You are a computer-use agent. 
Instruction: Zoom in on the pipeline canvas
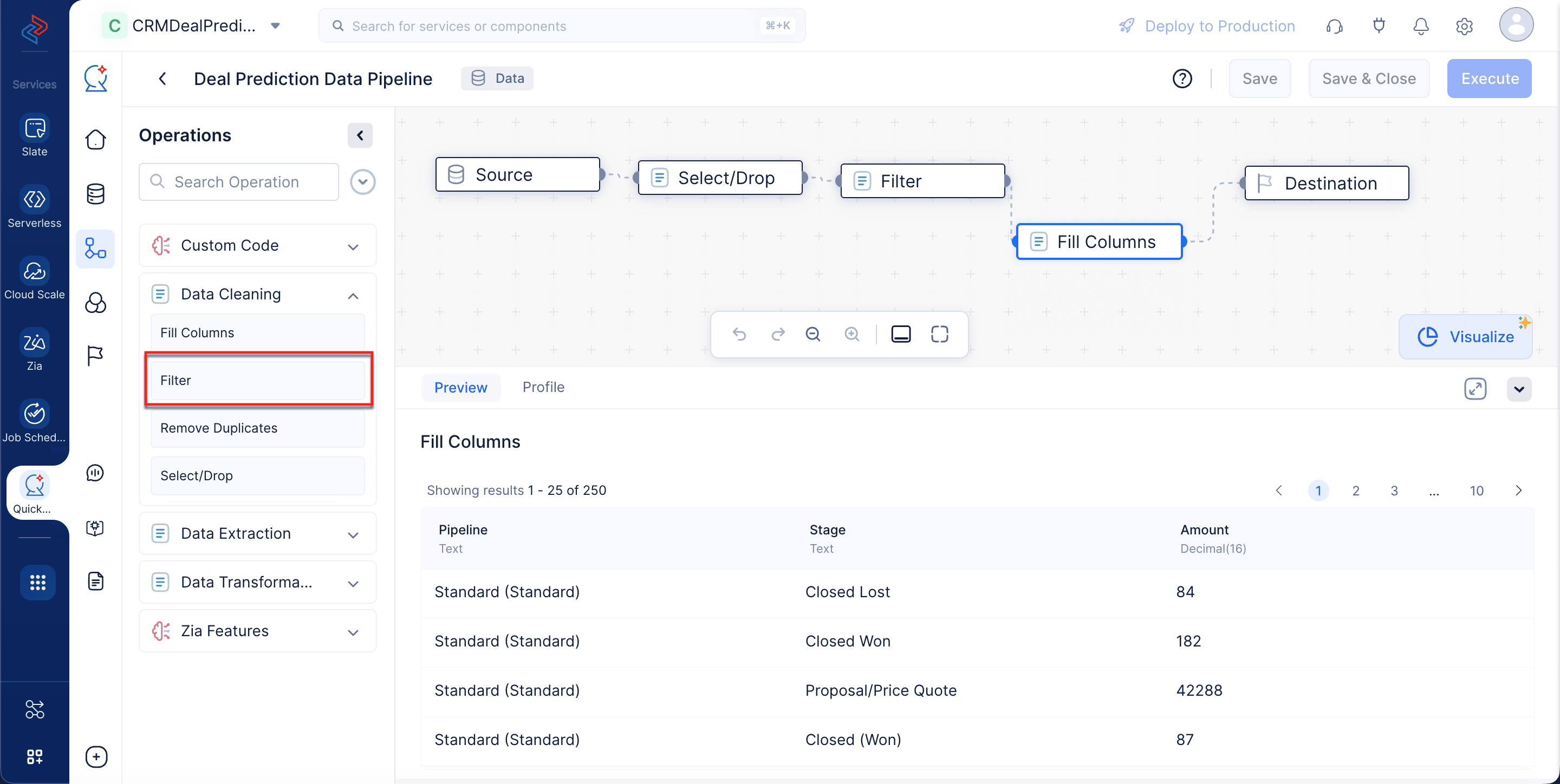coord(852,334)
